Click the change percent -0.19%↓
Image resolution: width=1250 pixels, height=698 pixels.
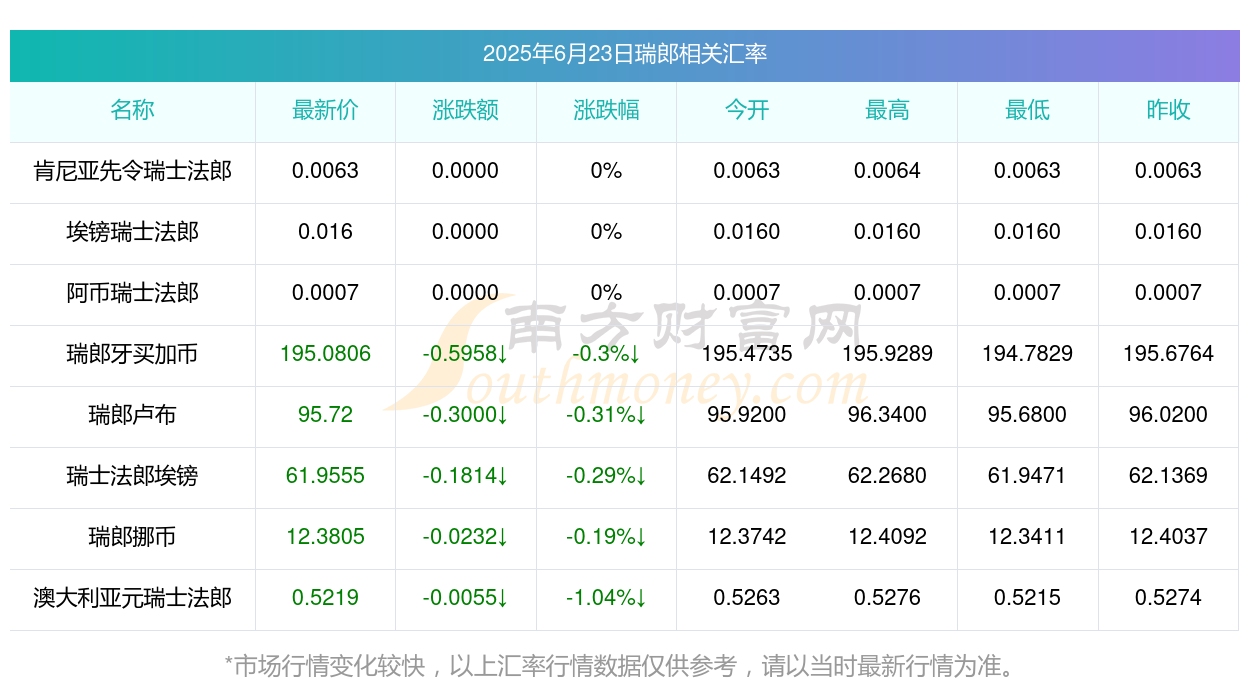(606, 537)
